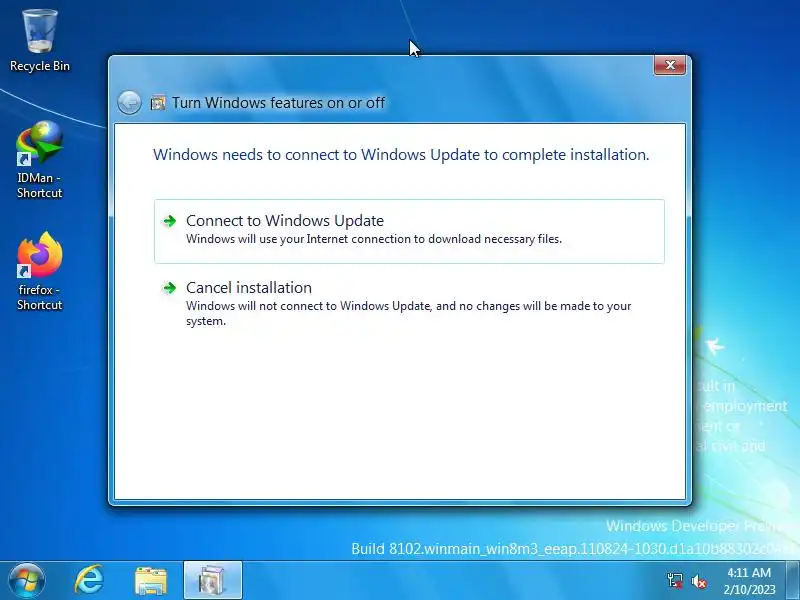Select the firefox shortcut on desktop
Image resolution: width=800 pixels, height=600 pixels.
40,271
